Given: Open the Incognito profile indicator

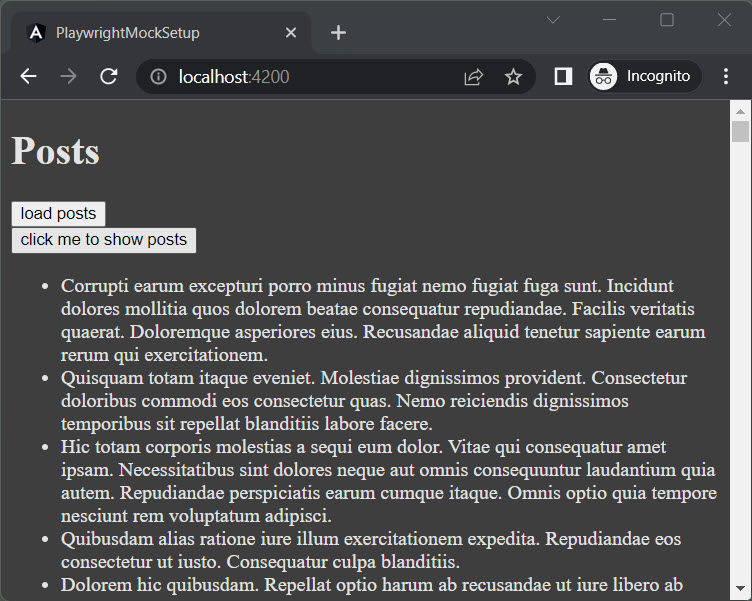Looking at the screenshot, I should point(646,76).
